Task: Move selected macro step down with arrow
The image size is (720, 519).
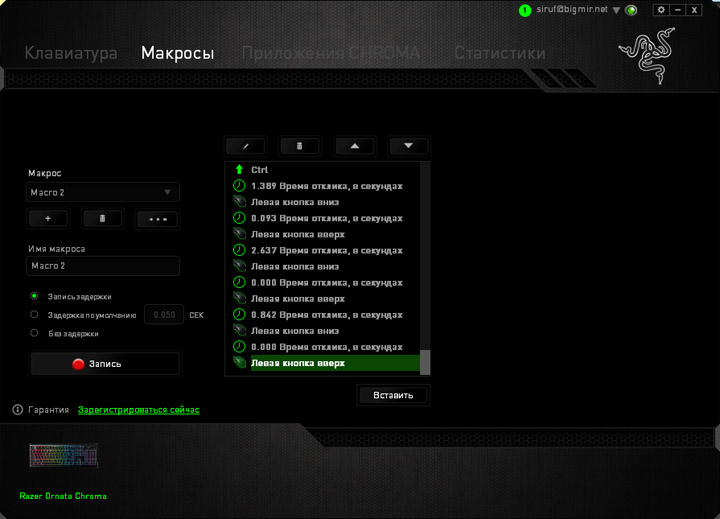Action: pos(409,147)
